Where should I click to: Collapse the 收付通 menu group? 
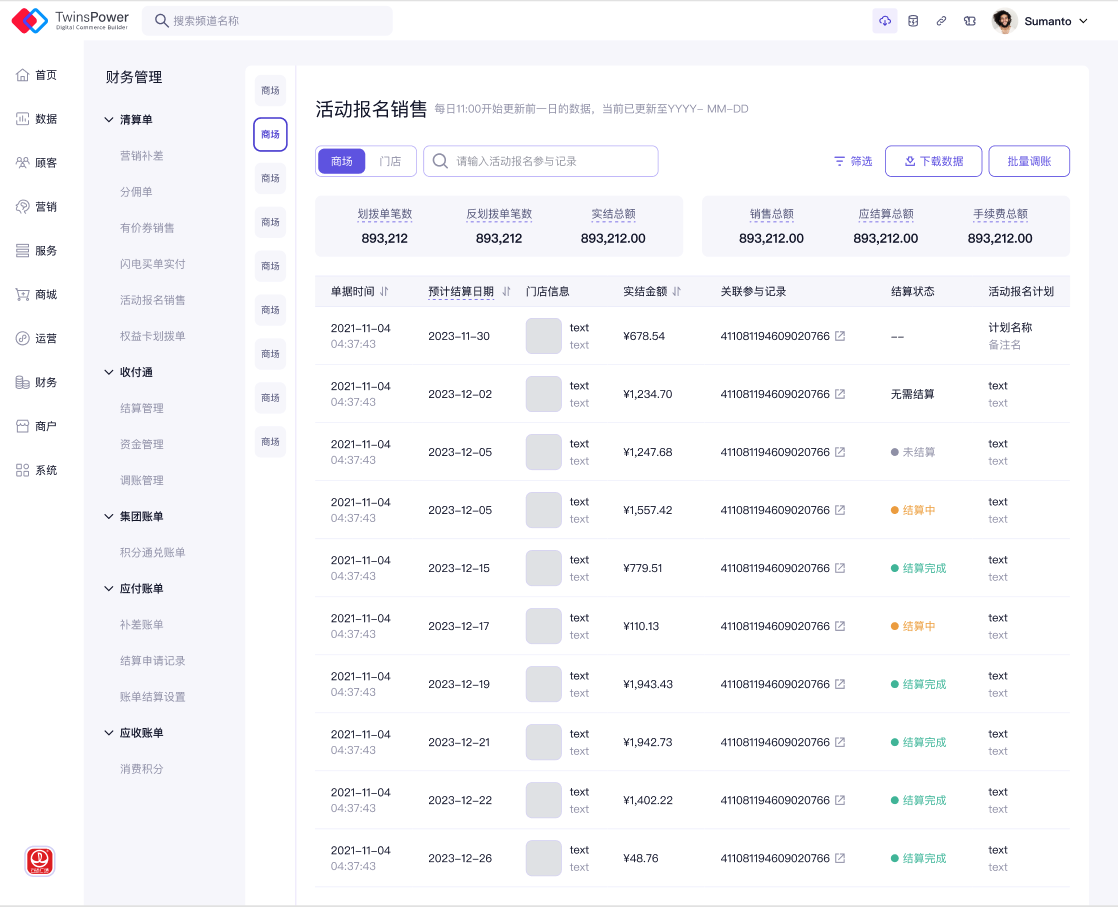coord(109,372)
